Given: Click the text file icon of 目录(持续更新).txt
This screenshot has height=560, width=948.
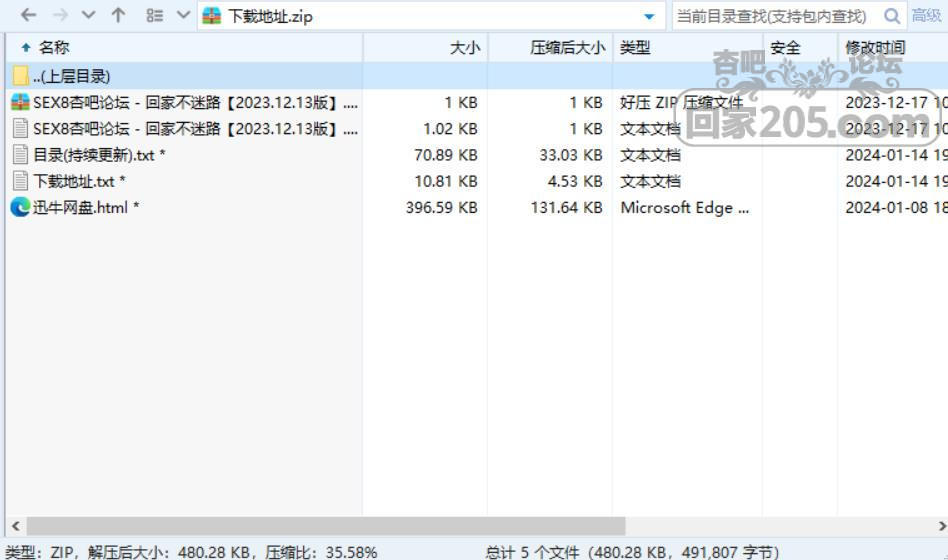Looking at the screenshot, I should coord(21,155).
